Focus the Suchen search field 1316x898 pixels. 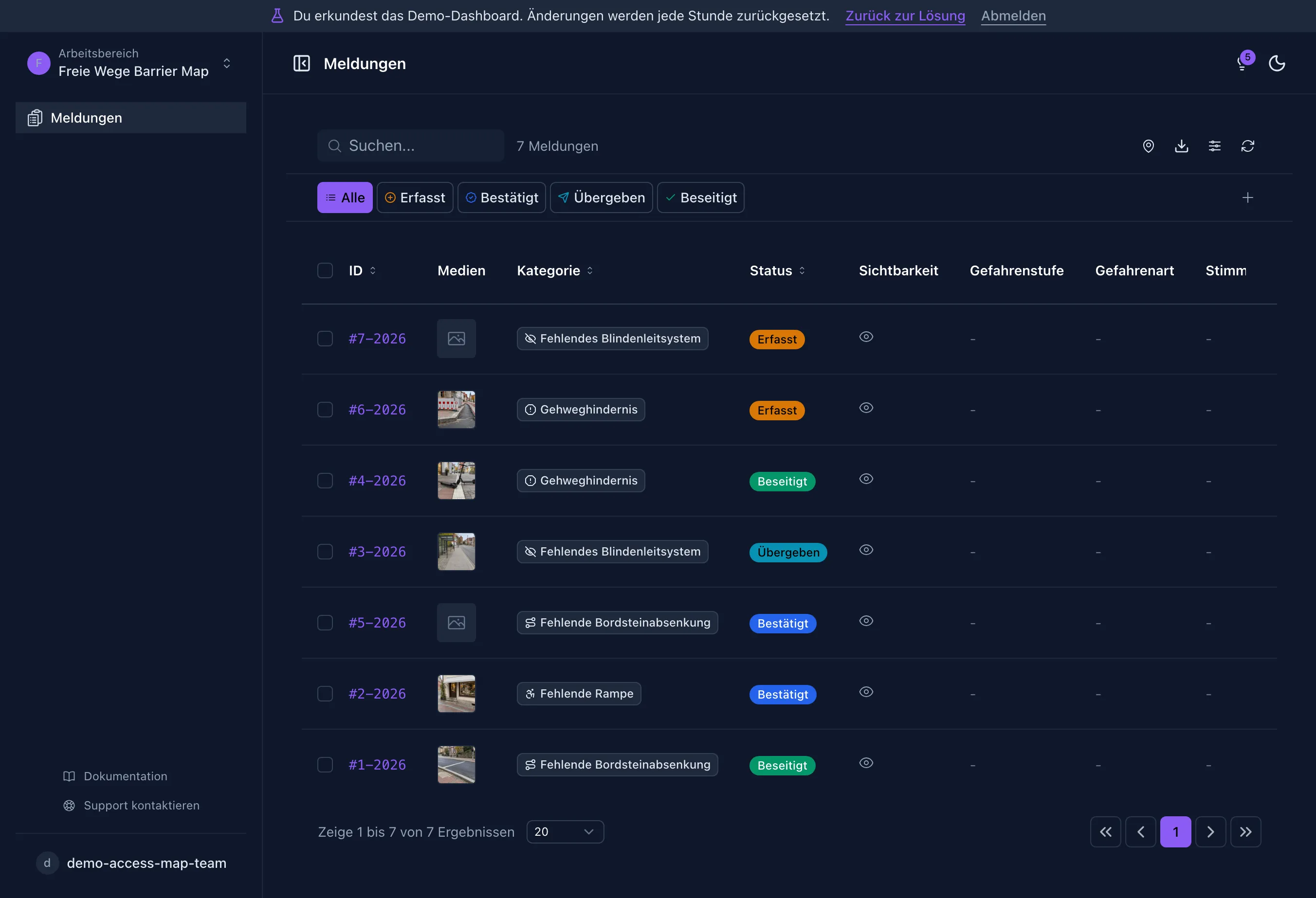(411, 145)
